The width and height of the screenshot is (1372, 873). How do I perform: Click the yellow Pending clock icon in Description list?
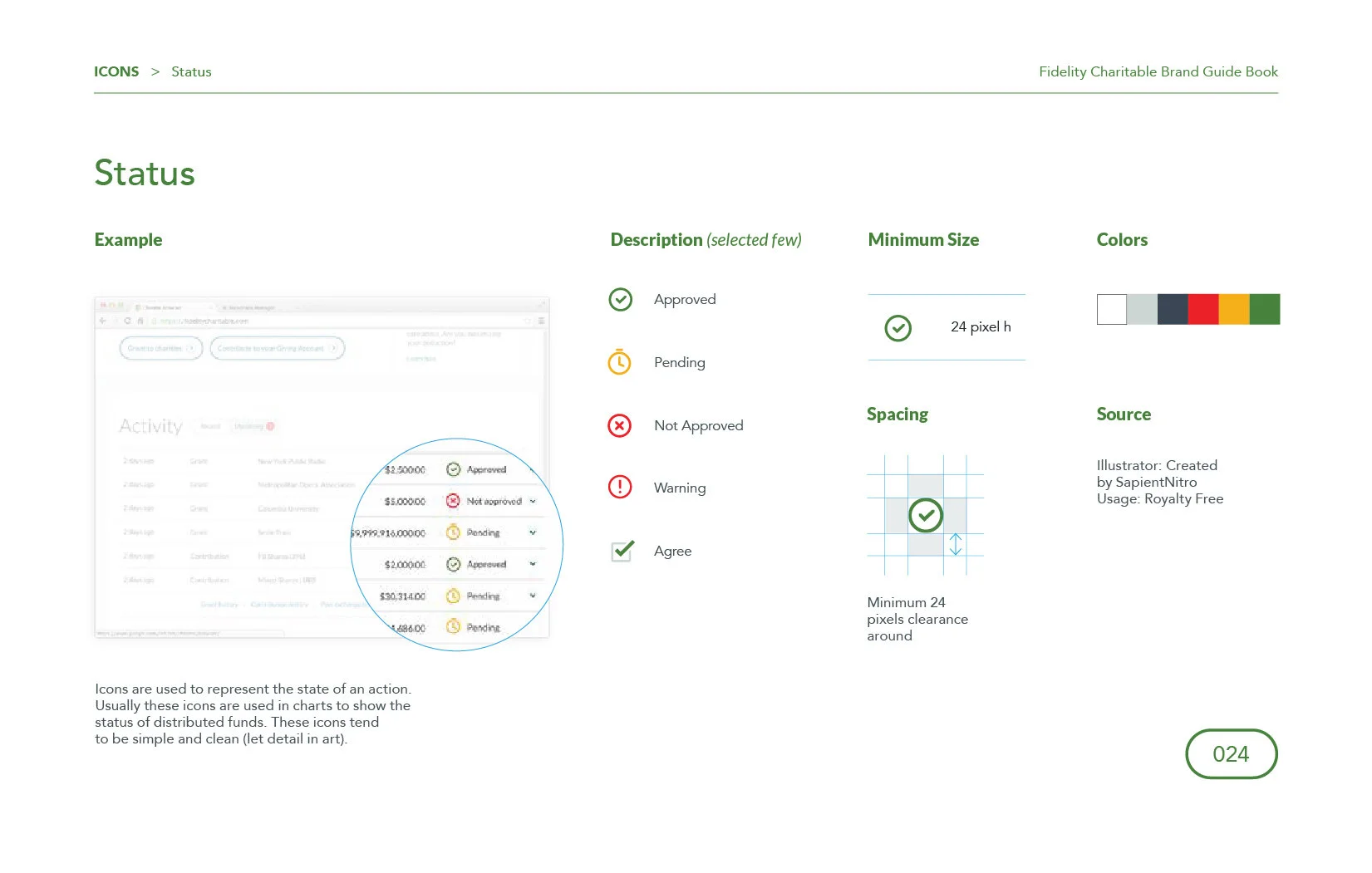pyautogui.click(x=619, y=361)
